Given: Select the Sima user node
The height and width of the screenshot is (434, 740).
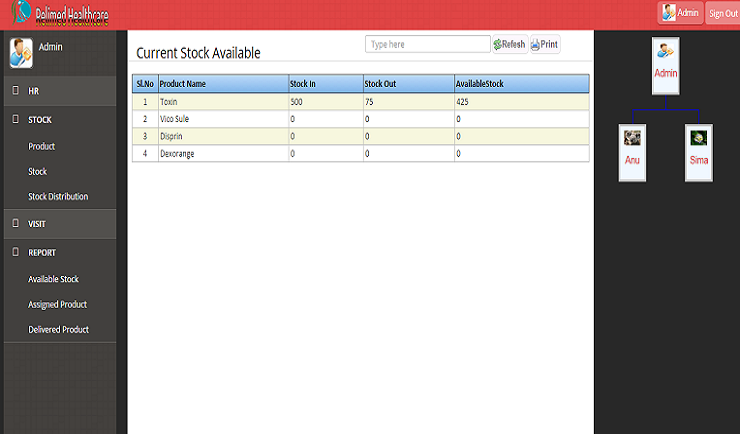Looking at the screenshot, I should pyautogui.click(x=698, y=152).
